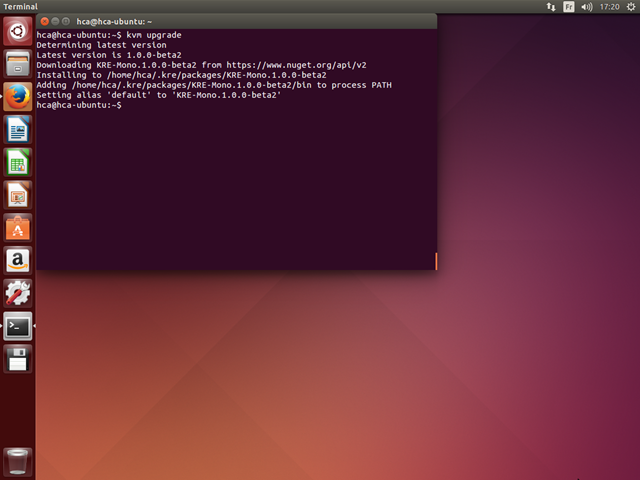Open the Fr keyboard layout indicator
Viewport: 640px width, 480px height.
[569, 7]
